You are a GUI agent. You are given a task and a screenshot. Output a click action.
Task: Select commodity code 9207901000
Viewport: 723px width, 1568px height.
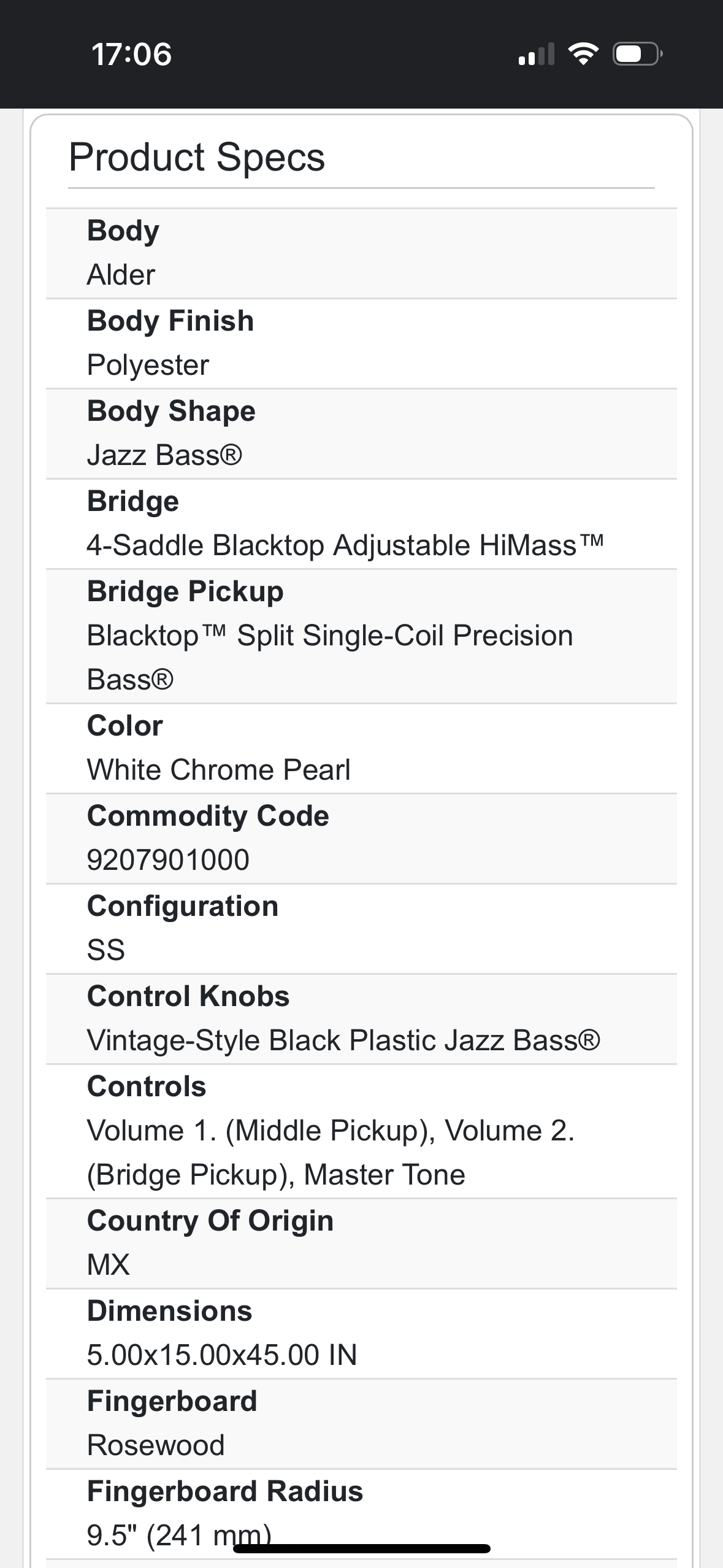coord(168,860)
